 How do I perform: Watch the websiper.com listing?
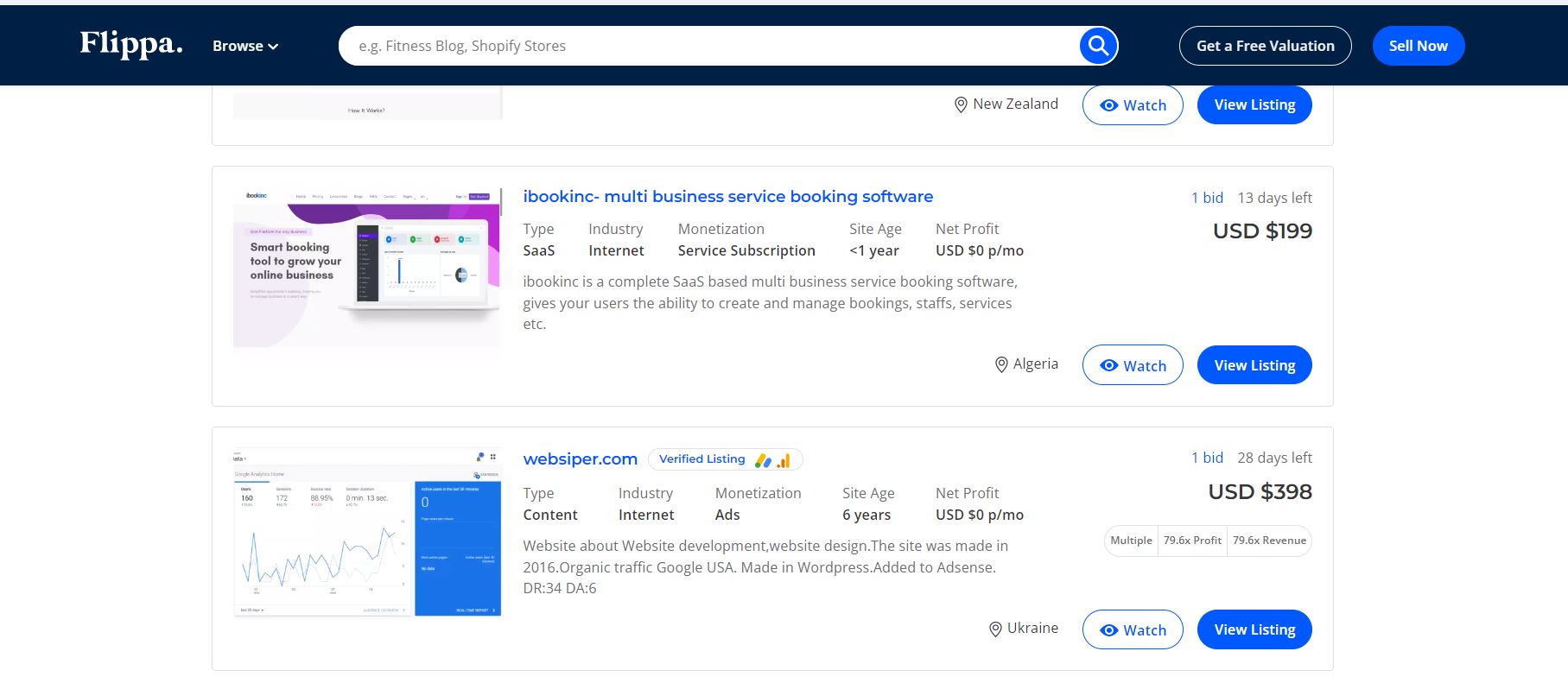pyautogui.click(x=1133, y=630)
